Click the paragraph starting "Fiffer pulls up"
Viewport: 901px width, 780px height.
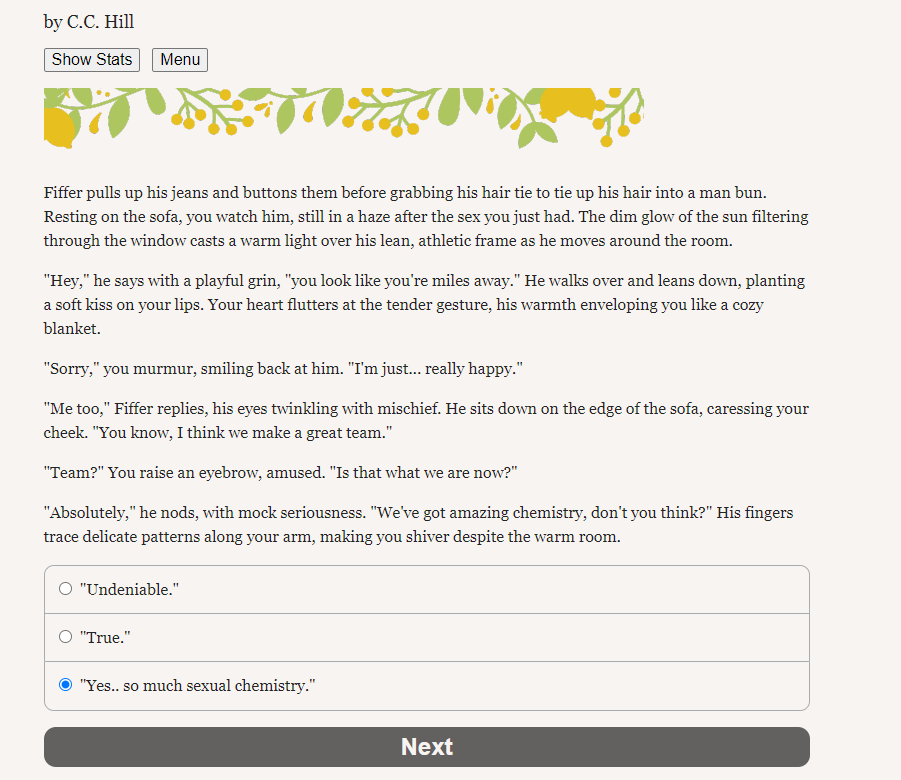[x=426, y=216]
